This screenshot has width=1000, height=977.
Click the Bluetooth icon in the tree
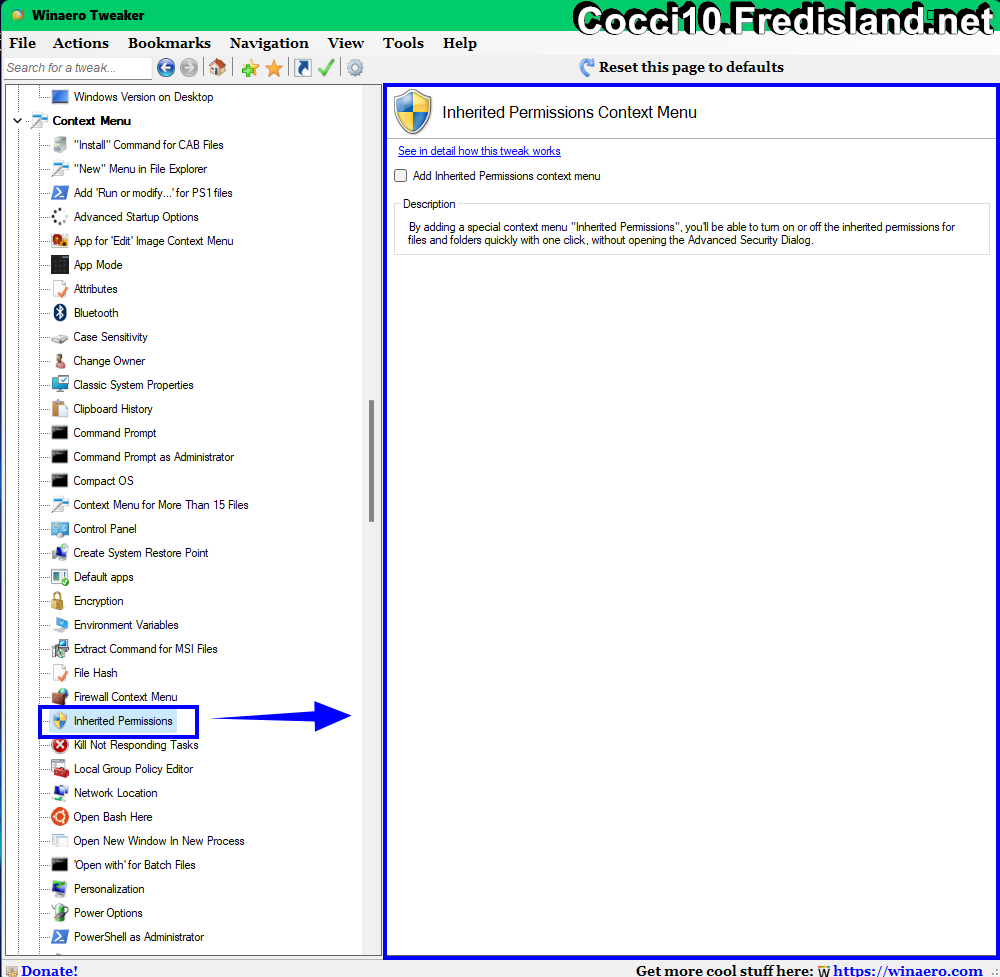60,312
